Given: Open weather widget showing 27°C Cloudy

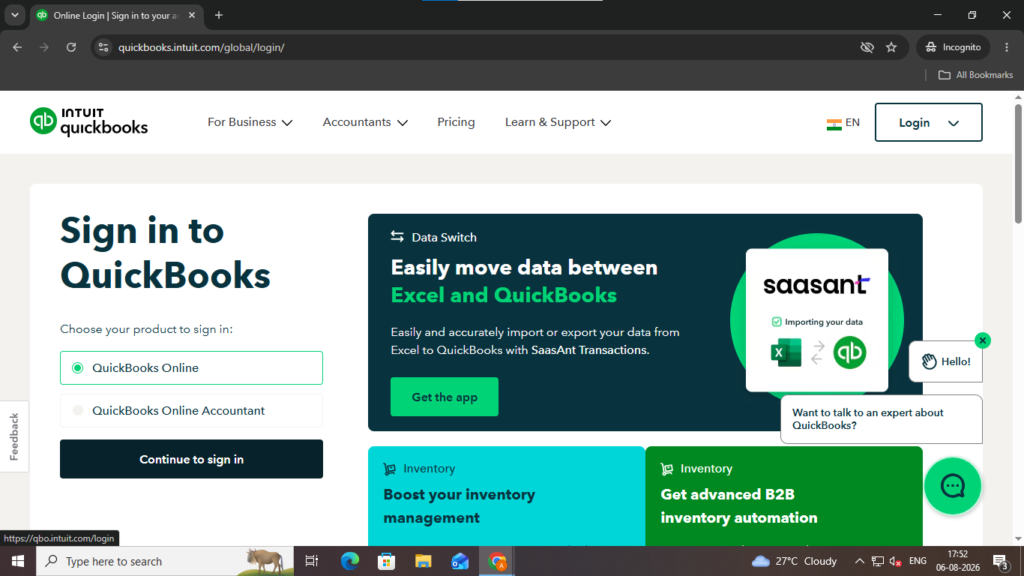Looking at the screenshot, I should pos(794,561).
